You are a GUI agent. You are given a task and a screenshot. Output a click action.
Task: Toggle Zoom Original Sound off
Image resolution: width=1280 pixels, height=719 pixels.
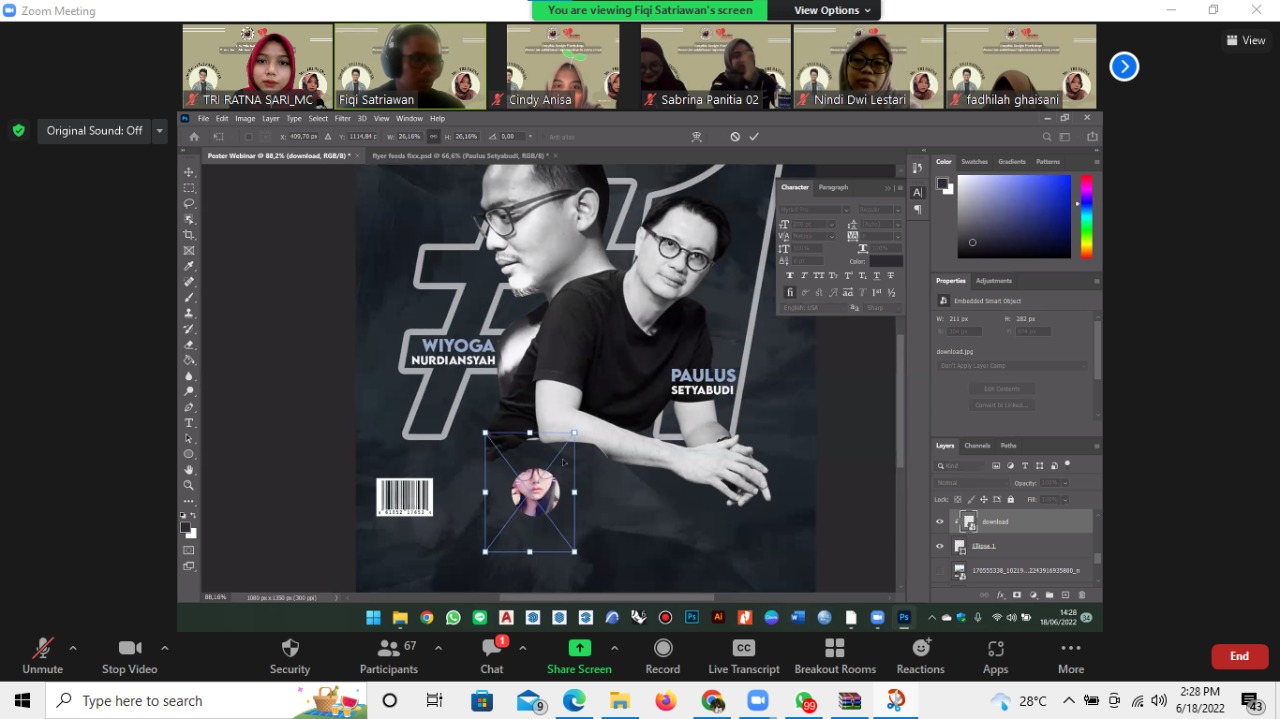(94, 131)
